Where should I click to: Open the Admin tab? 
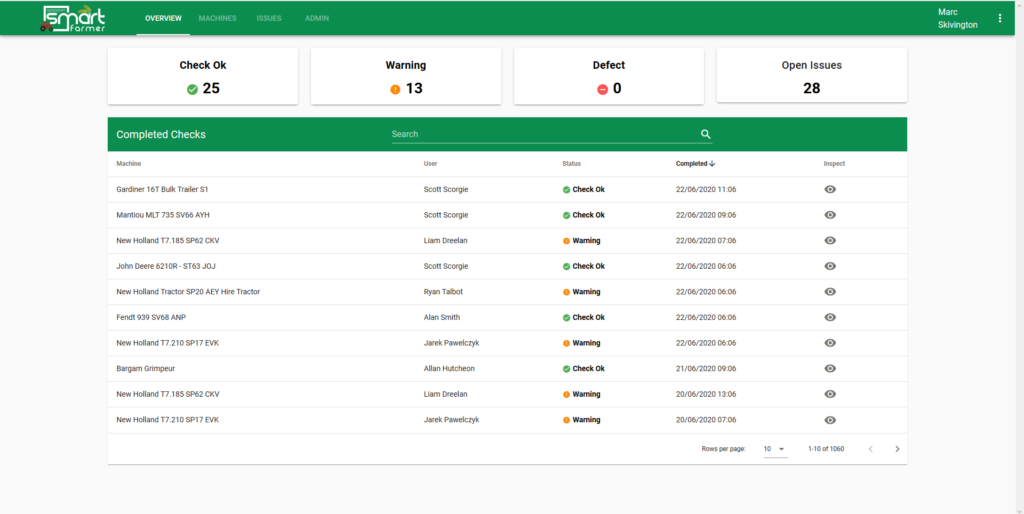coord(317,18)
